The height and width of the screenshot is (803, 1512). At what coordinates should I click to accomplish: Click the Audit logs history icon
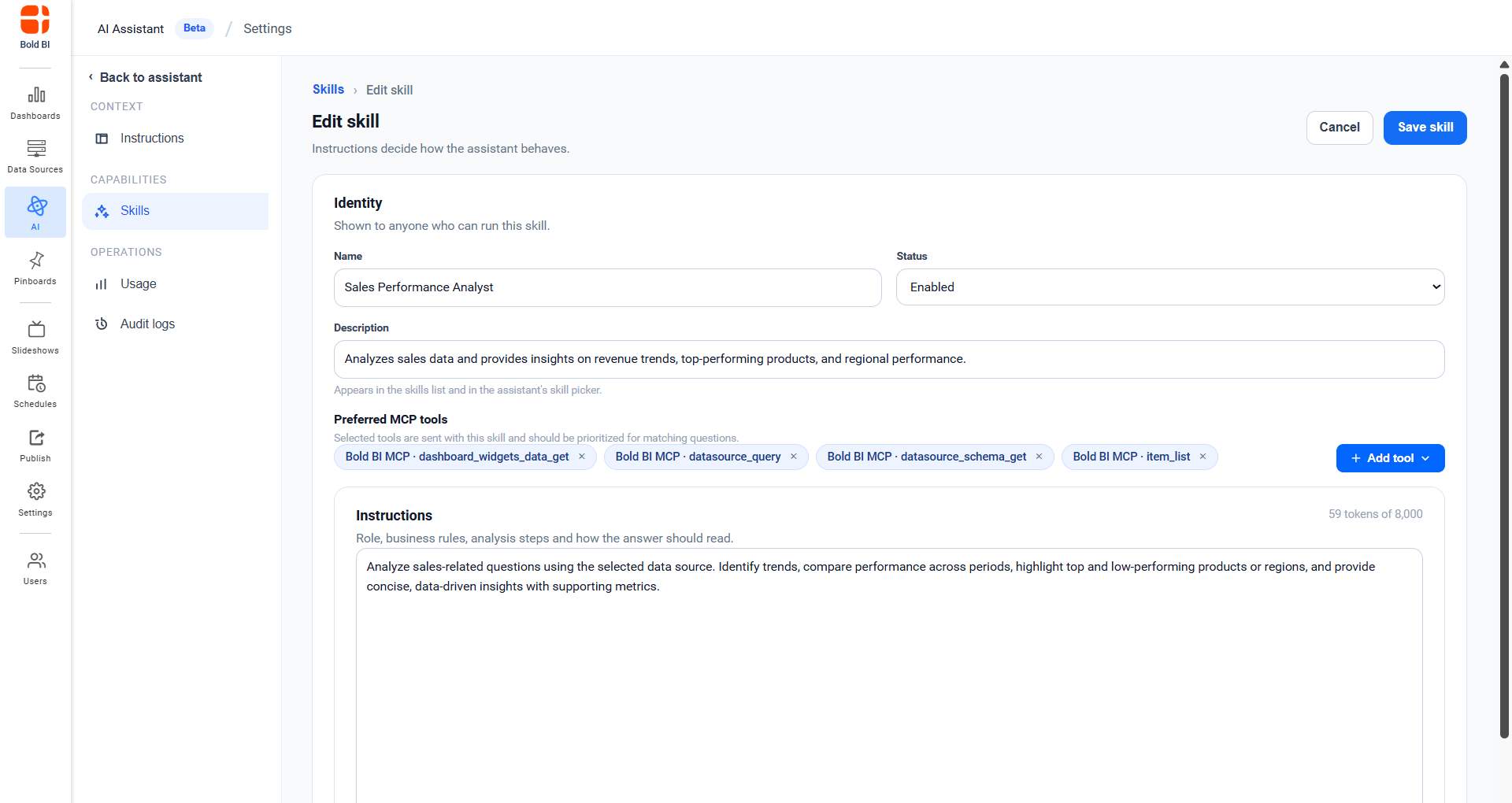(x=102, y=324)
